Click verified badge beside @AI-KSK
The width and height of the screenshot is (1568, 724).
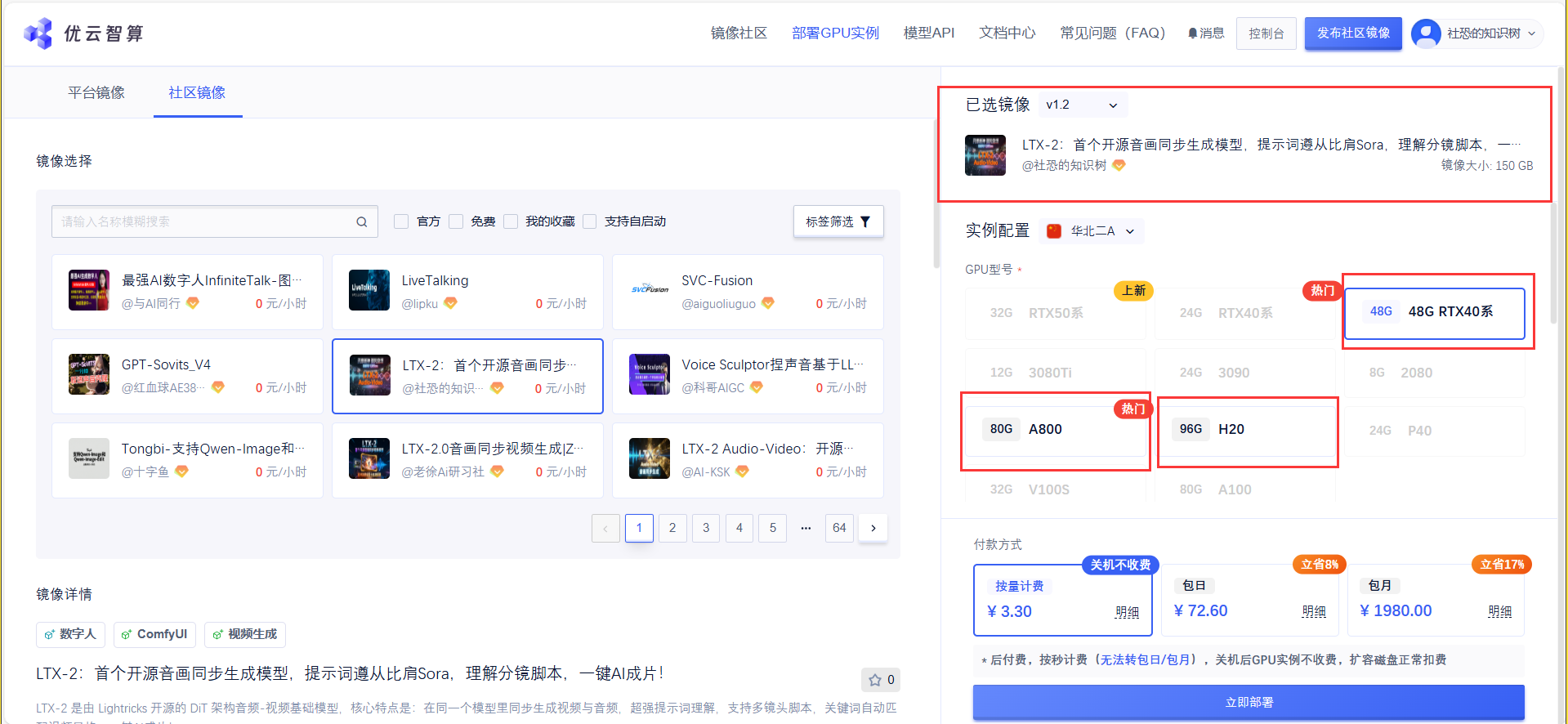tap(742, 471)
